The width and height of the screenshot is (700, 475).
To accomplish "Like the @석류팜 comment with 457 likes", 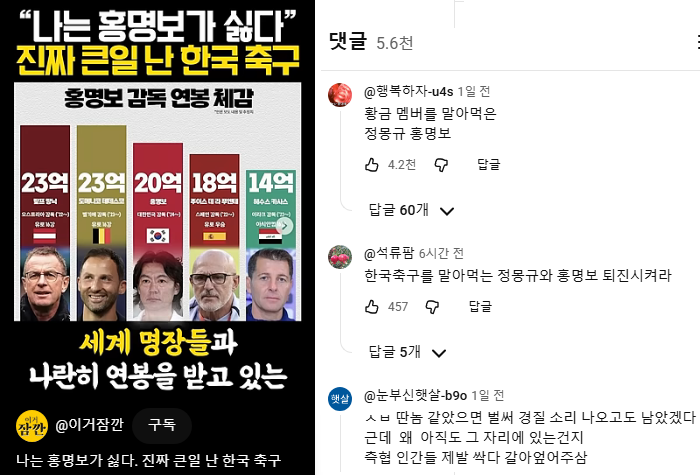I will [371, 307].
